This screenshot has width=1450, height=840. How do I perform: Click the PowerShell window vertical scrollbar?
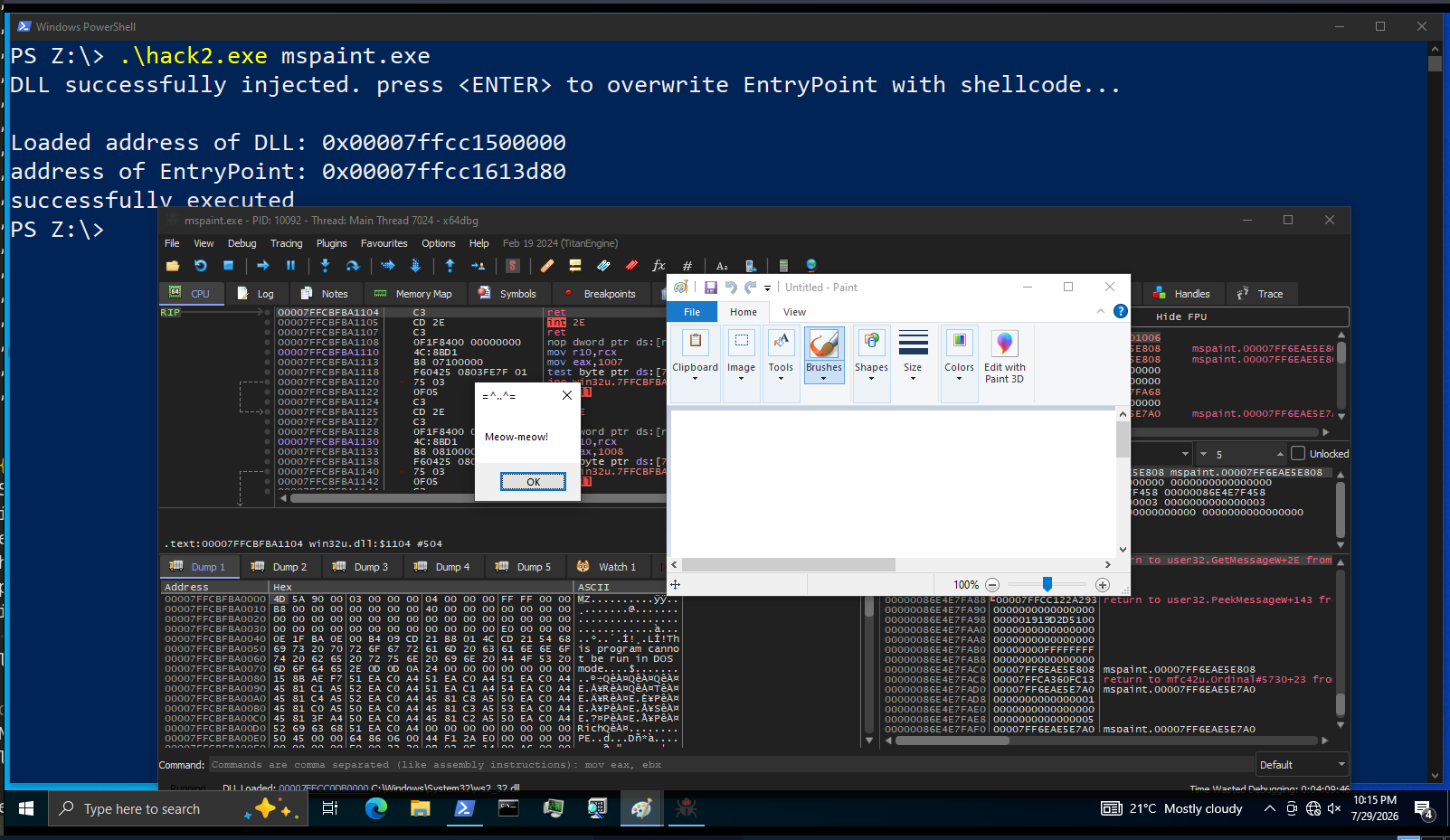click(x=1434, y=413)
